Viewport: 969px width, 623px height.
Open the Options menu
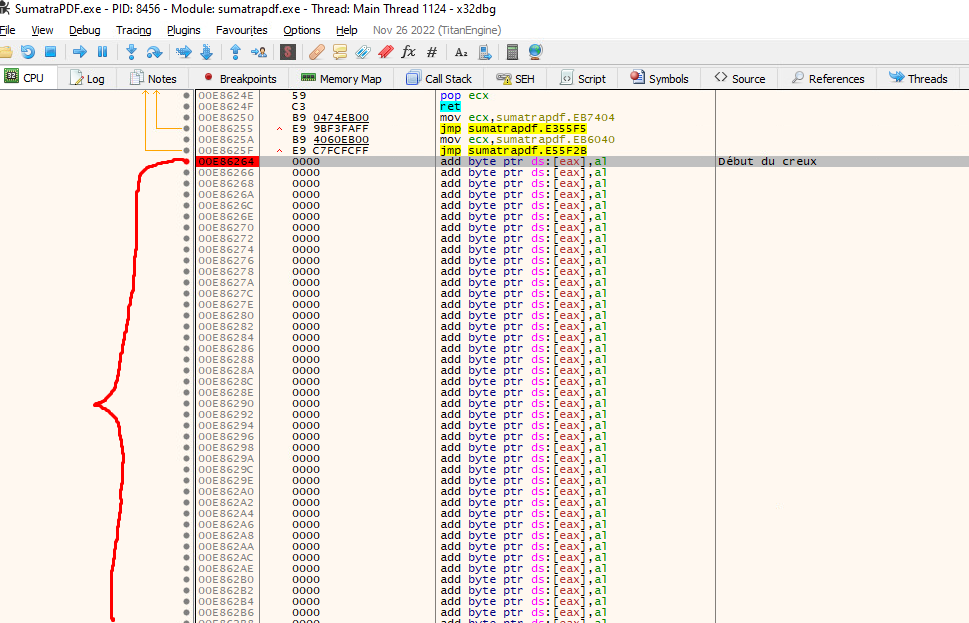[x=302, y=30]
